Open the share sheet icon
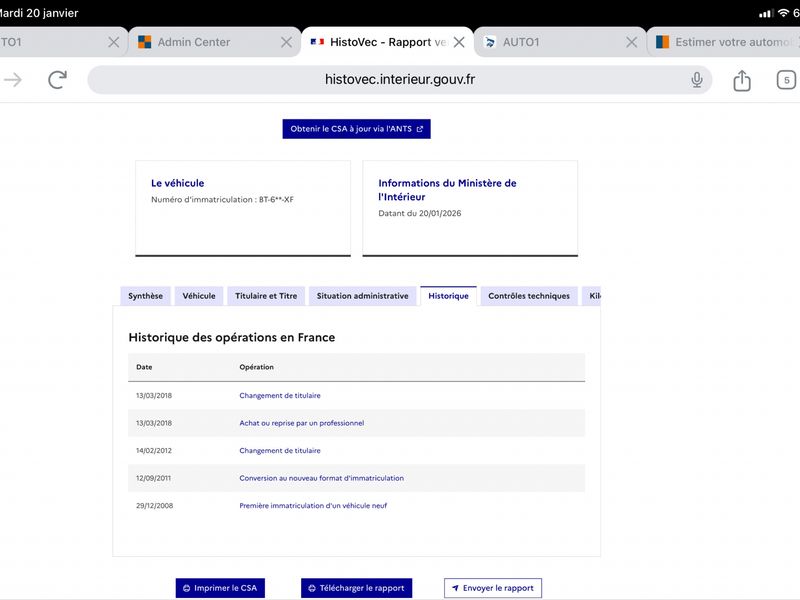 [742, 80]
